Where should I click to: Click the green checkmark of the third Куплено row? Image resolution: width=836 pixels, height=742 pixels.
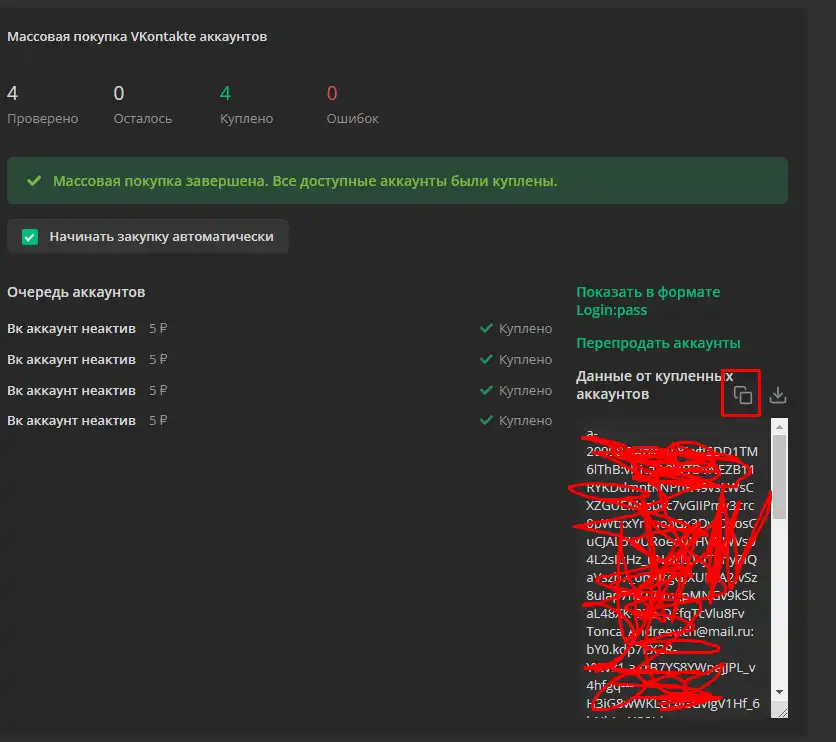(x=486, y=390)
